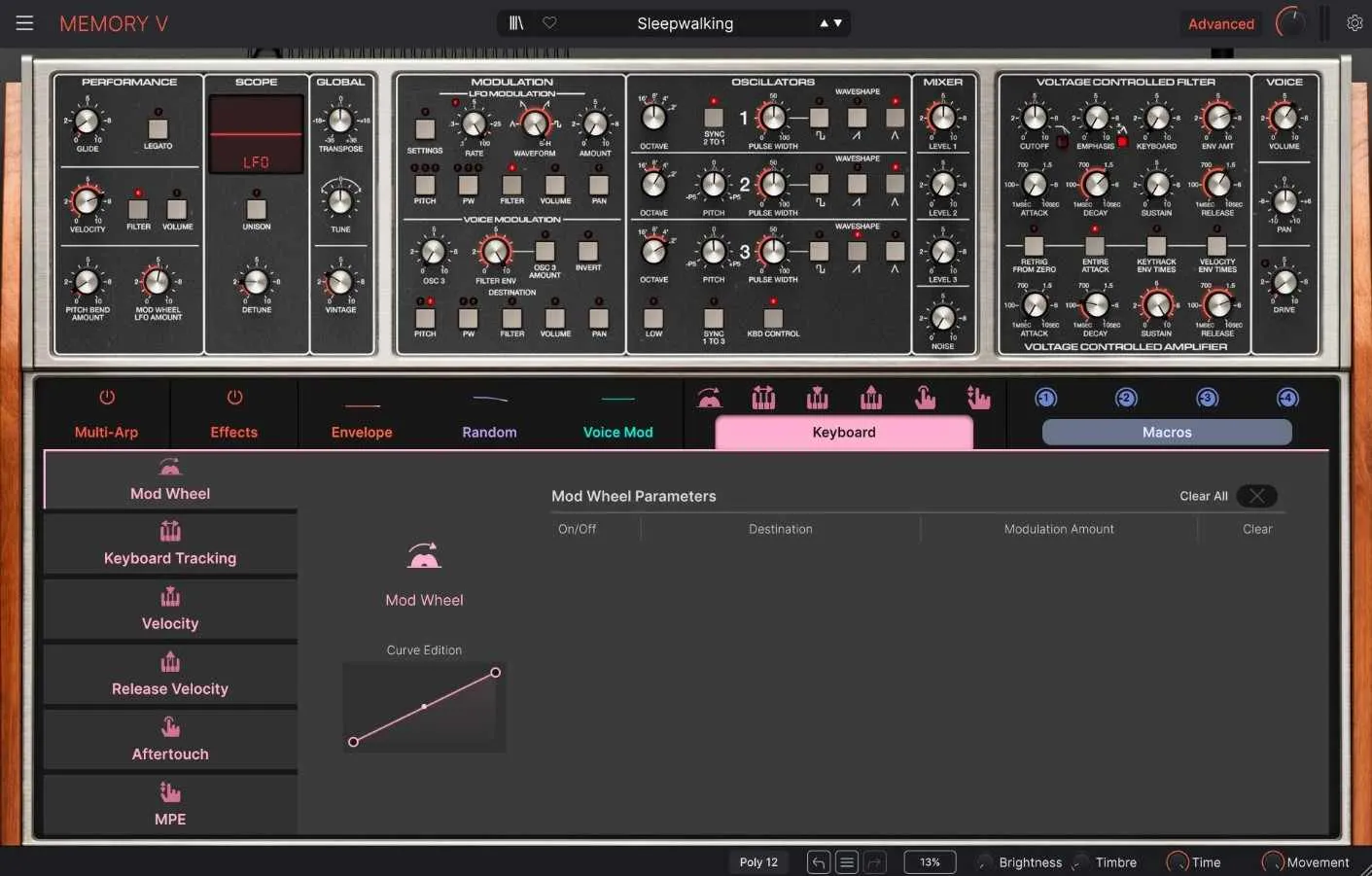This screenshot has height=876, width=1372.
Task: Click the Brightness macro knob
Action: (x=985, y=862)
